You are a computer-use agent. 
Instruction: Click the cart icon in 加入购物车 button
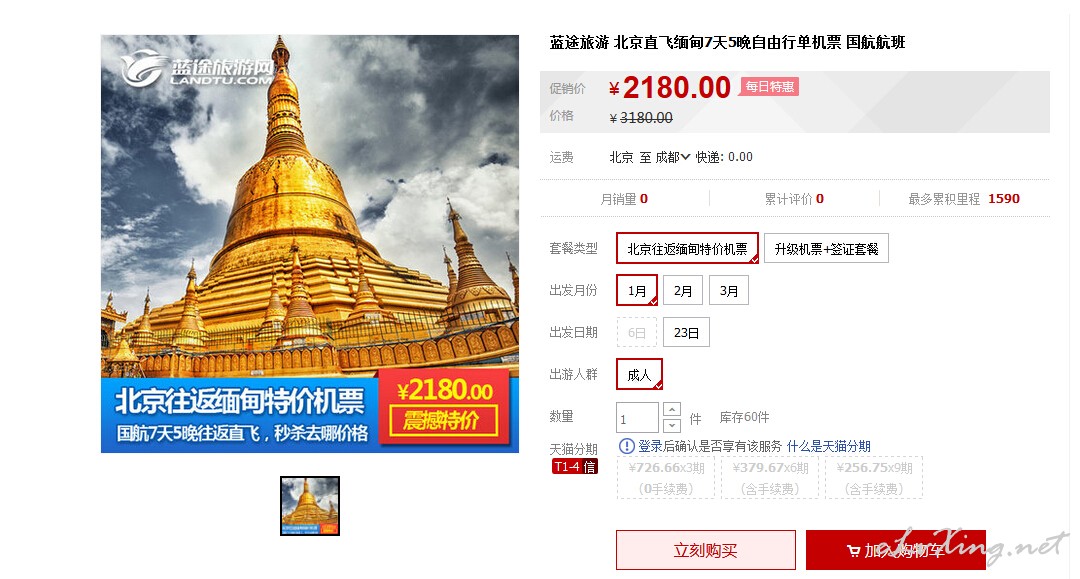tap(853, 551)
